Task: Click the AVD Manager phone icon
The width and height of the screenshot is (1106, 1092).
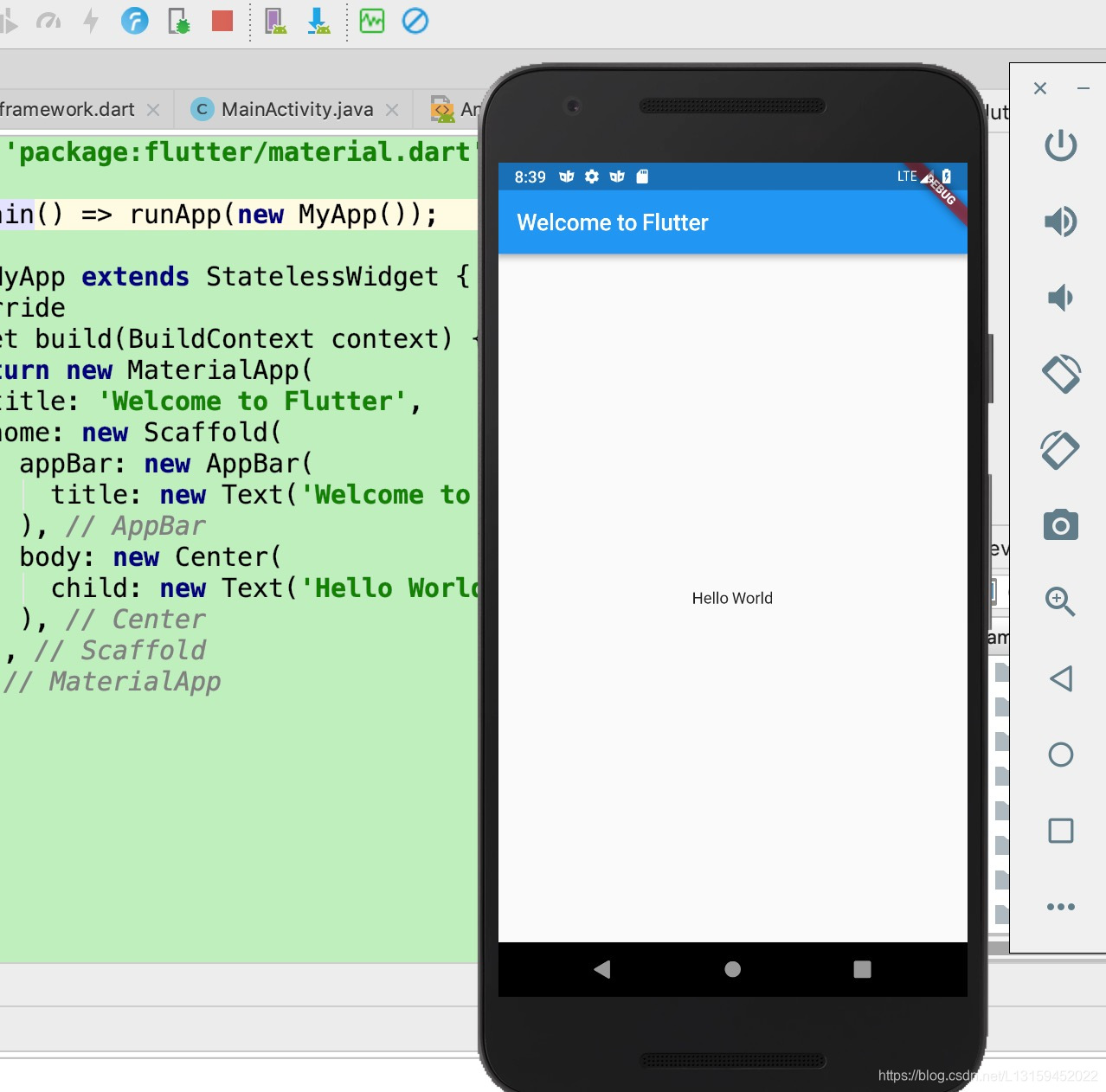Action: [275, 21]
